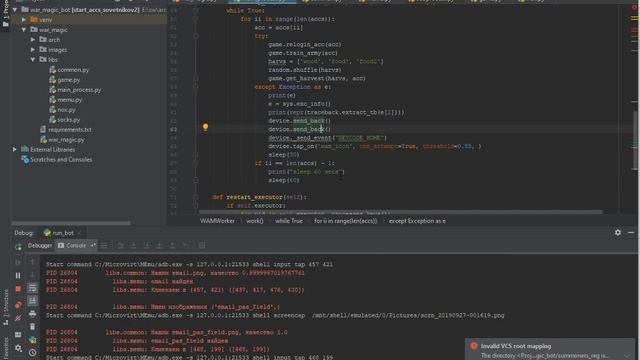
Task: Open game.py in project tree
Action: click(x=64, y=80)
